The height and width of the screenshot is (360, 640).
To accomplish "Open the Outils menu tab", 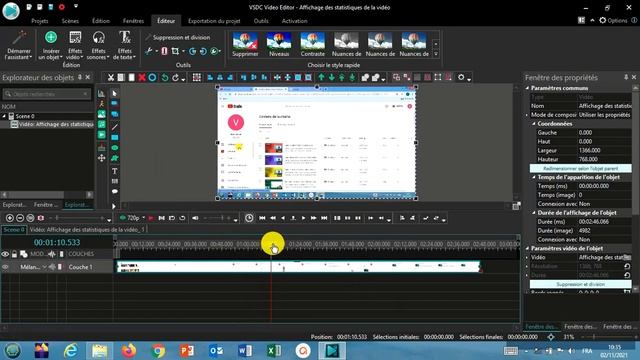I will [261, 21].
